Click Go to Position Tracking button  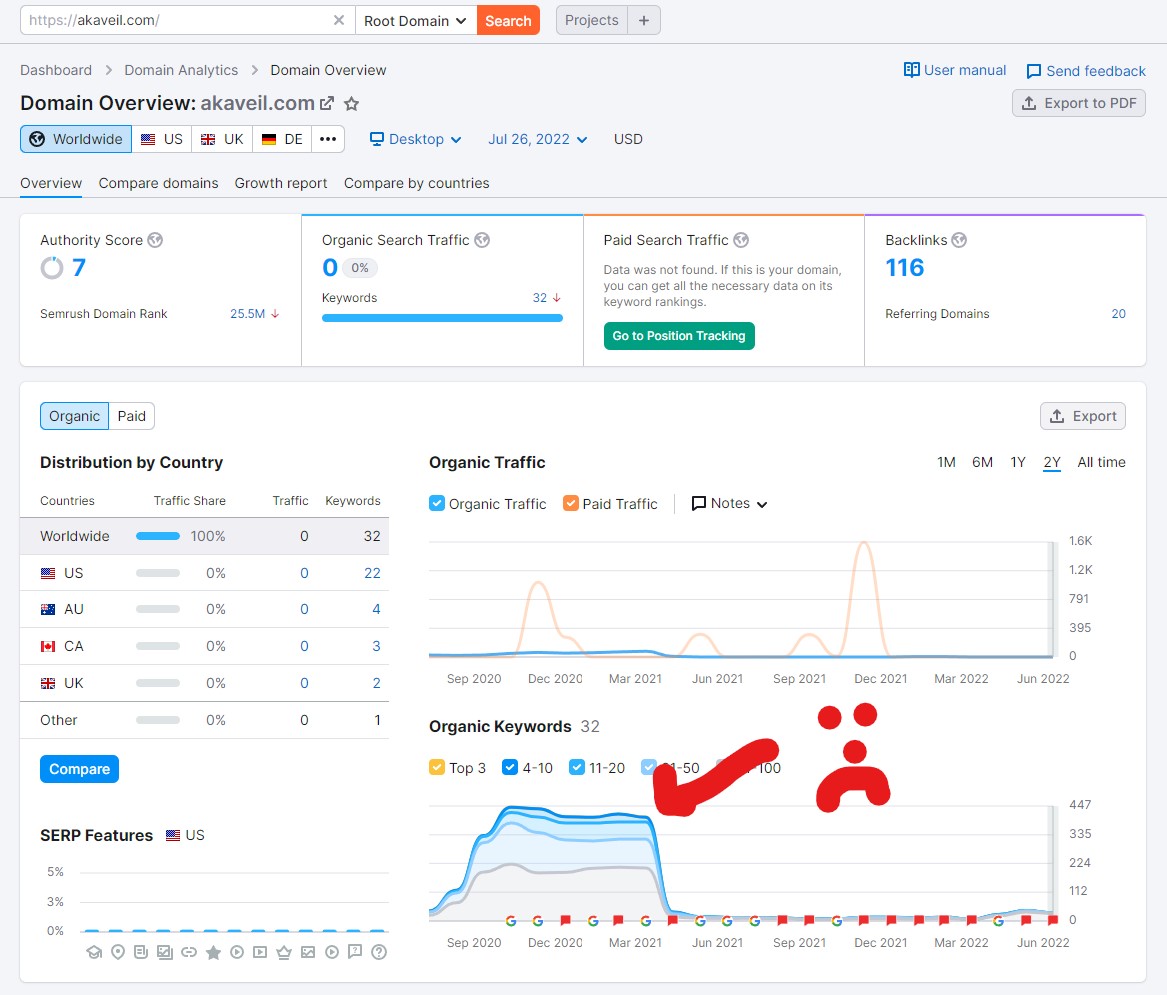(679, 336)
